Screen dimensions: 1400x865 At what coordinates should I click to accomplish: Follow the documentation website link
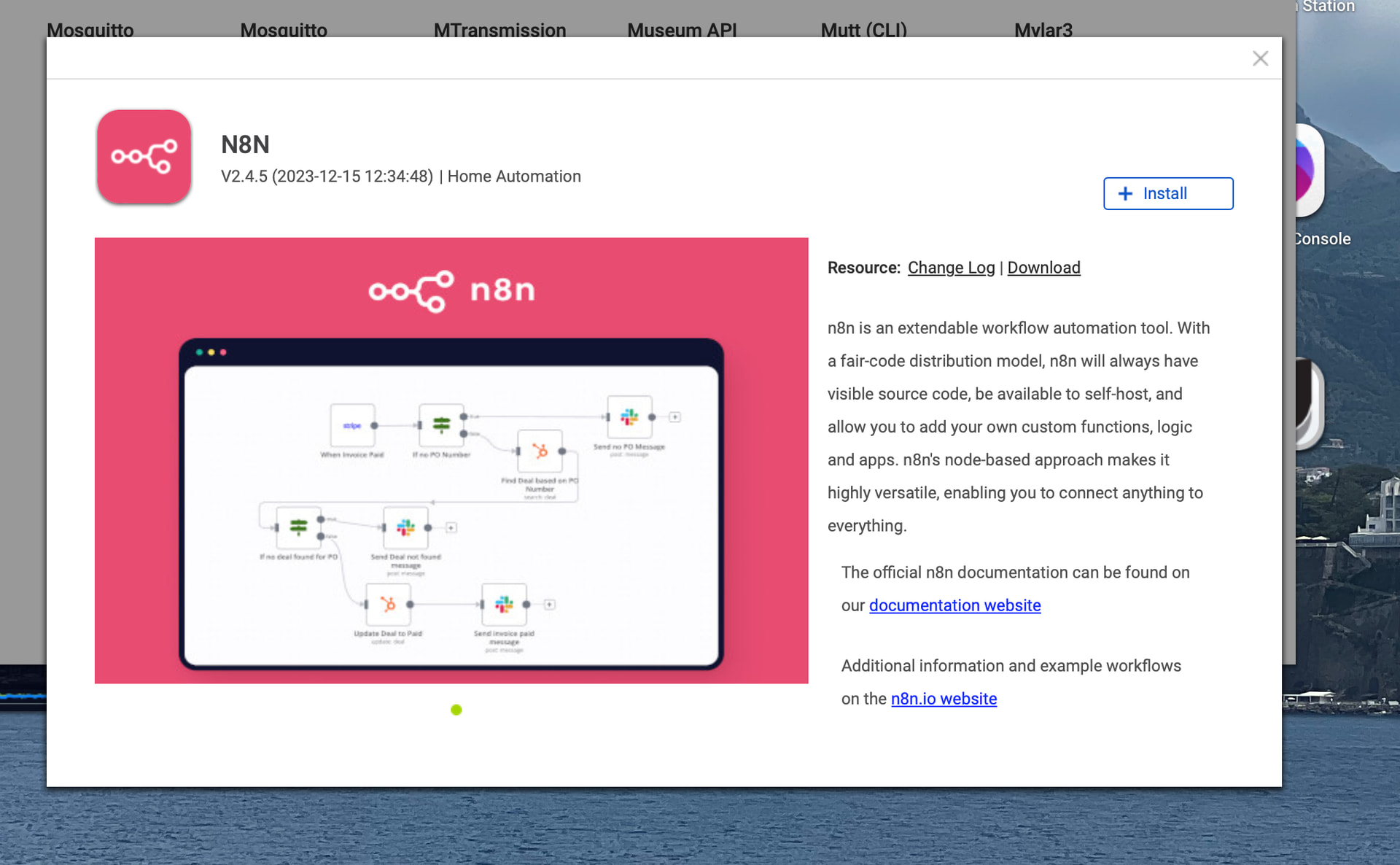pyautogui.click(x=954, y=605)
